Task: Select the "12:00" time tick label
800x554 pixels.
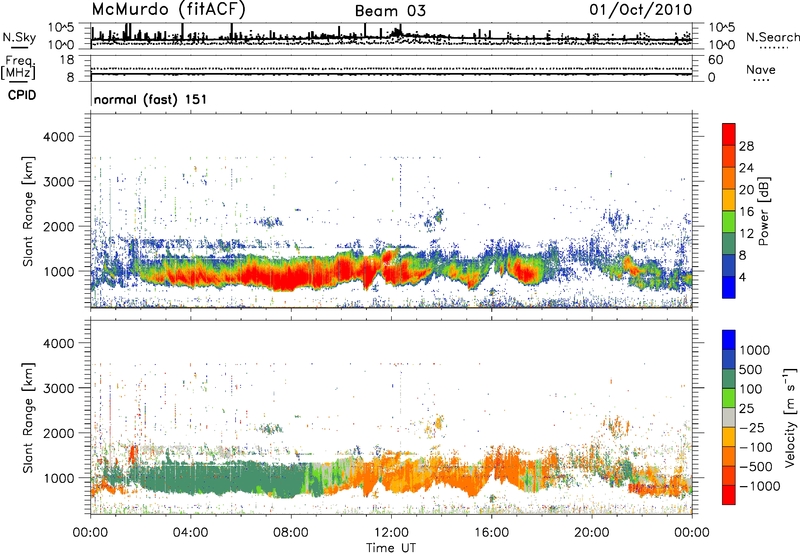Action: pyautogui.click(x=391, y=533)
